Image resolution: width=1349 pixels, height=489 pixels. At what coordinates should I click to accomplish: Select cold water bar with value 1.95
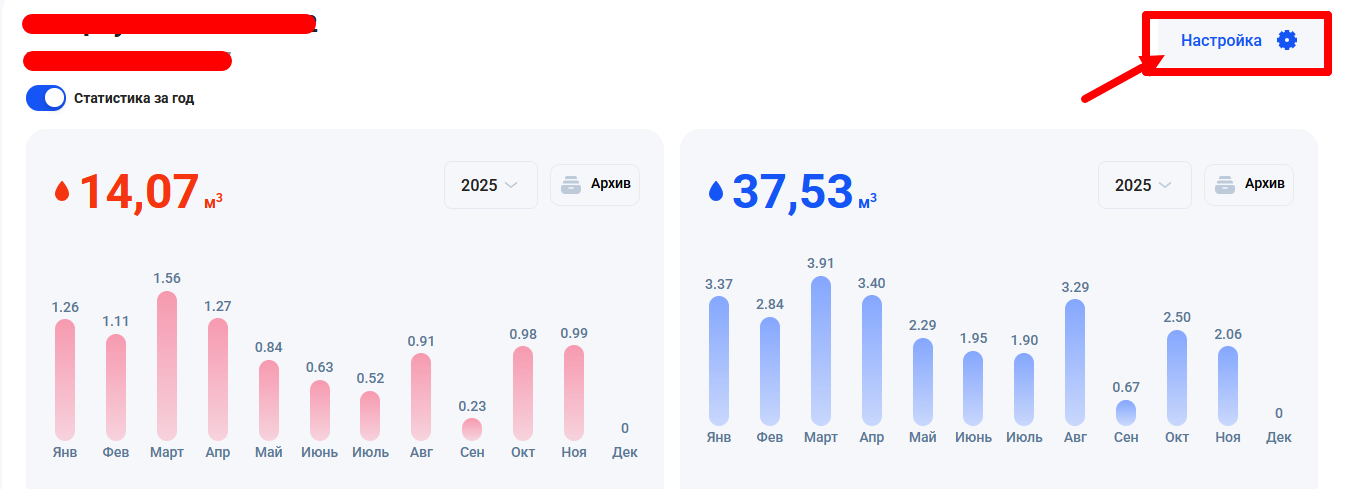click(x=973, y=389)
